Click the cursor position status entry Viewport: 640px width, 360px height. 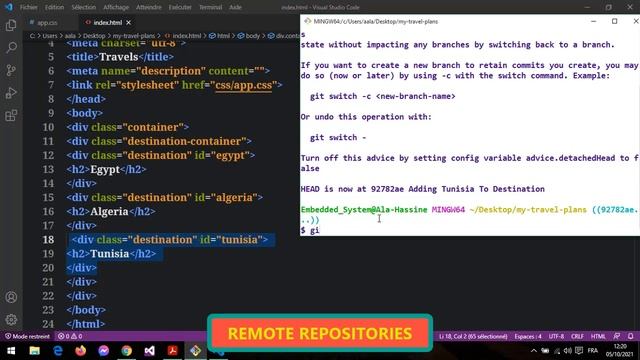pos(473,336)
